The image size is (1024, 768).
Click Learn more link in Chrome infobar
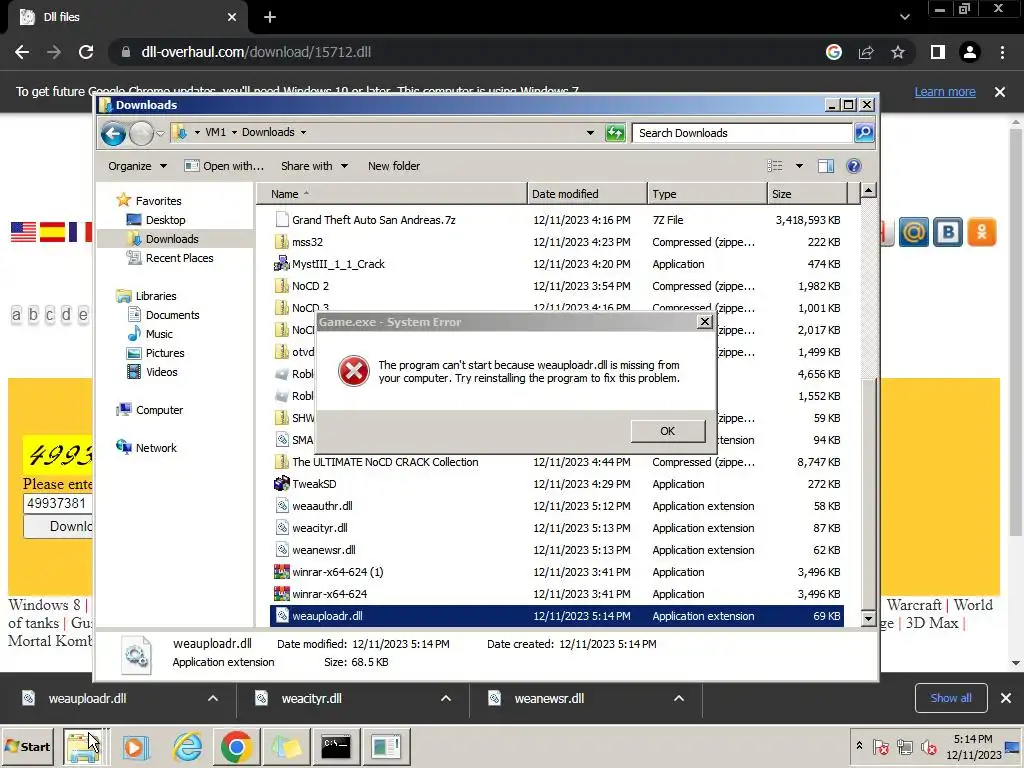point(945,92)
